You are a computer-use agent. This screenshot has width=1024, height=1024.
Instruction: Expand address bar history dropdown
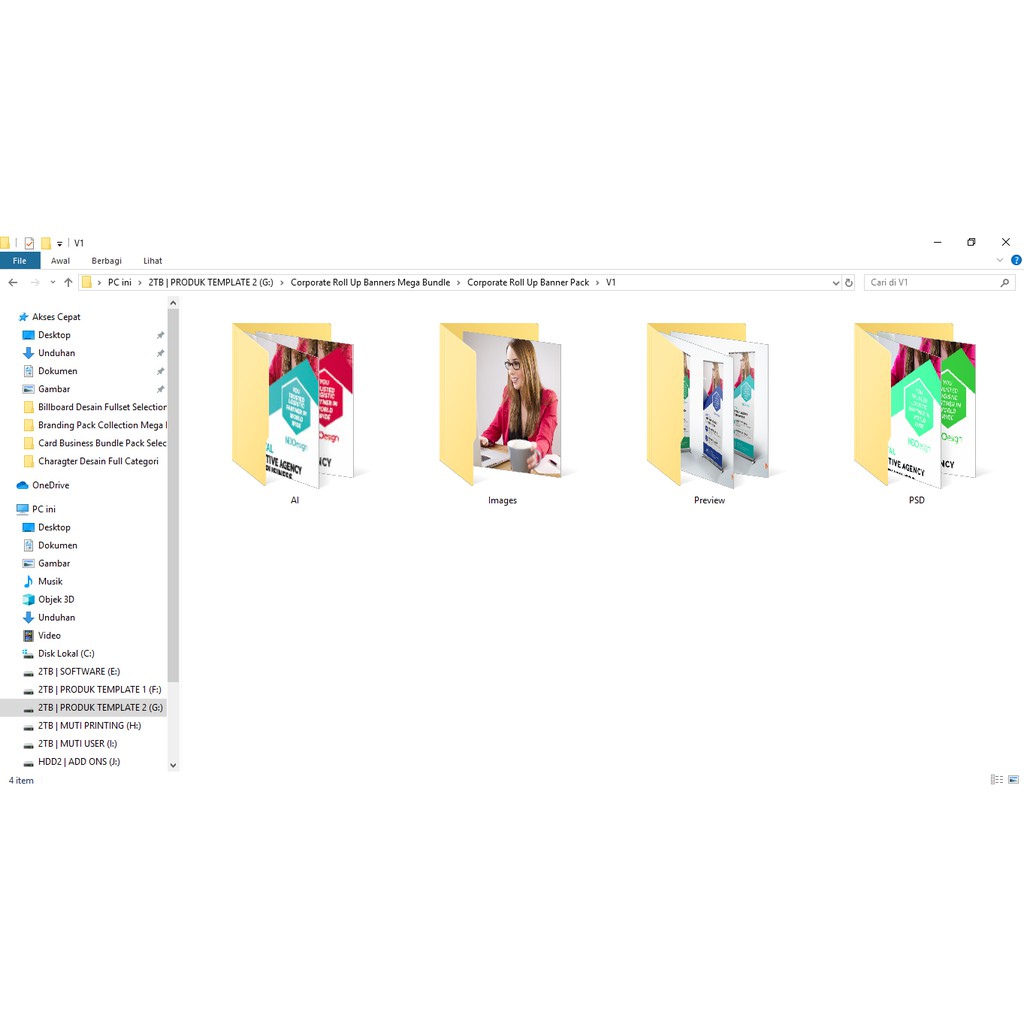pyautogui.click(x=835, y=283)
